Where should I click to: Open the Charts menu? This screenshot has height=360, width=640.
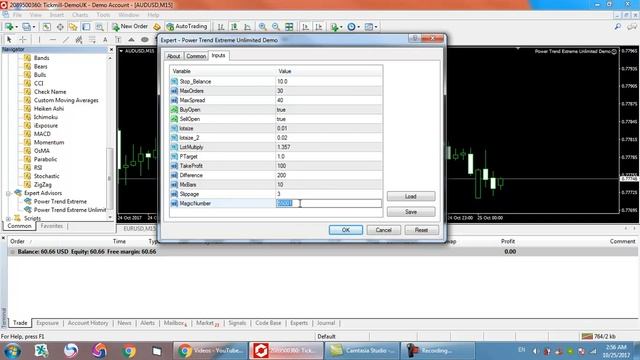[80, 15]
